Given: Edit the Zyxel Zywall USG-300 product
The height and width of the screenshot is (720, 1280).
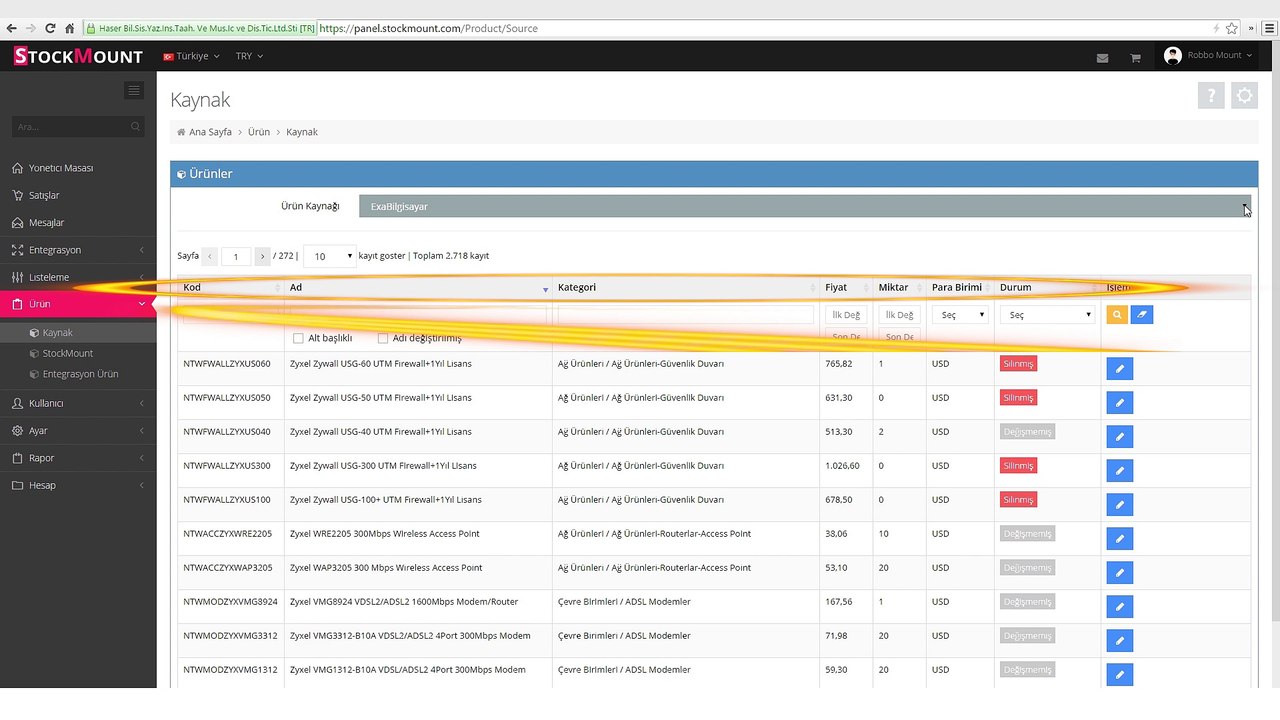Looking at the screenshot, I should [x=1120, y=472].
